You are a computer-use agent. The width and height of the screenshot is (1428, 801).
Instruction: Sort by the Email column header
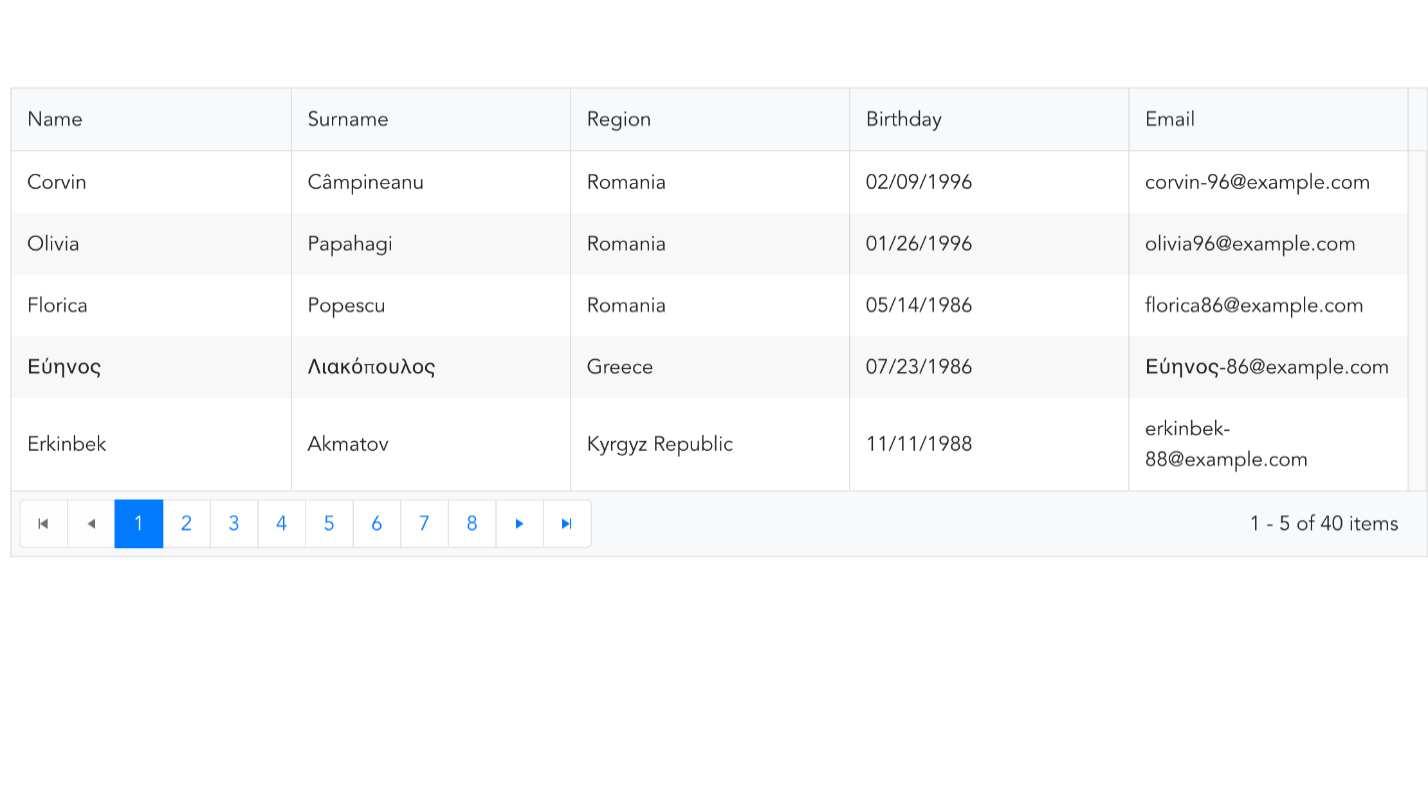(1169, 119)
